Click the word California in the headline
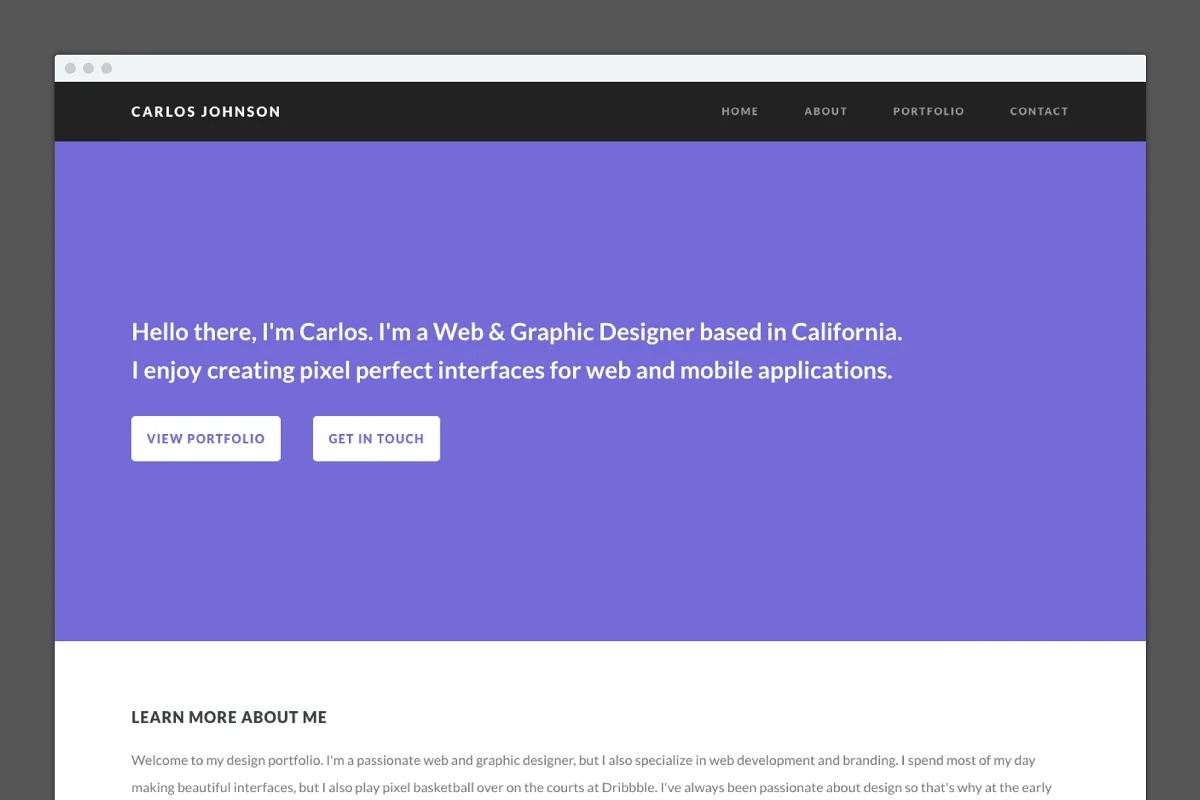Viewport: 1200px width, 800px height. click(x=846, y=332)
